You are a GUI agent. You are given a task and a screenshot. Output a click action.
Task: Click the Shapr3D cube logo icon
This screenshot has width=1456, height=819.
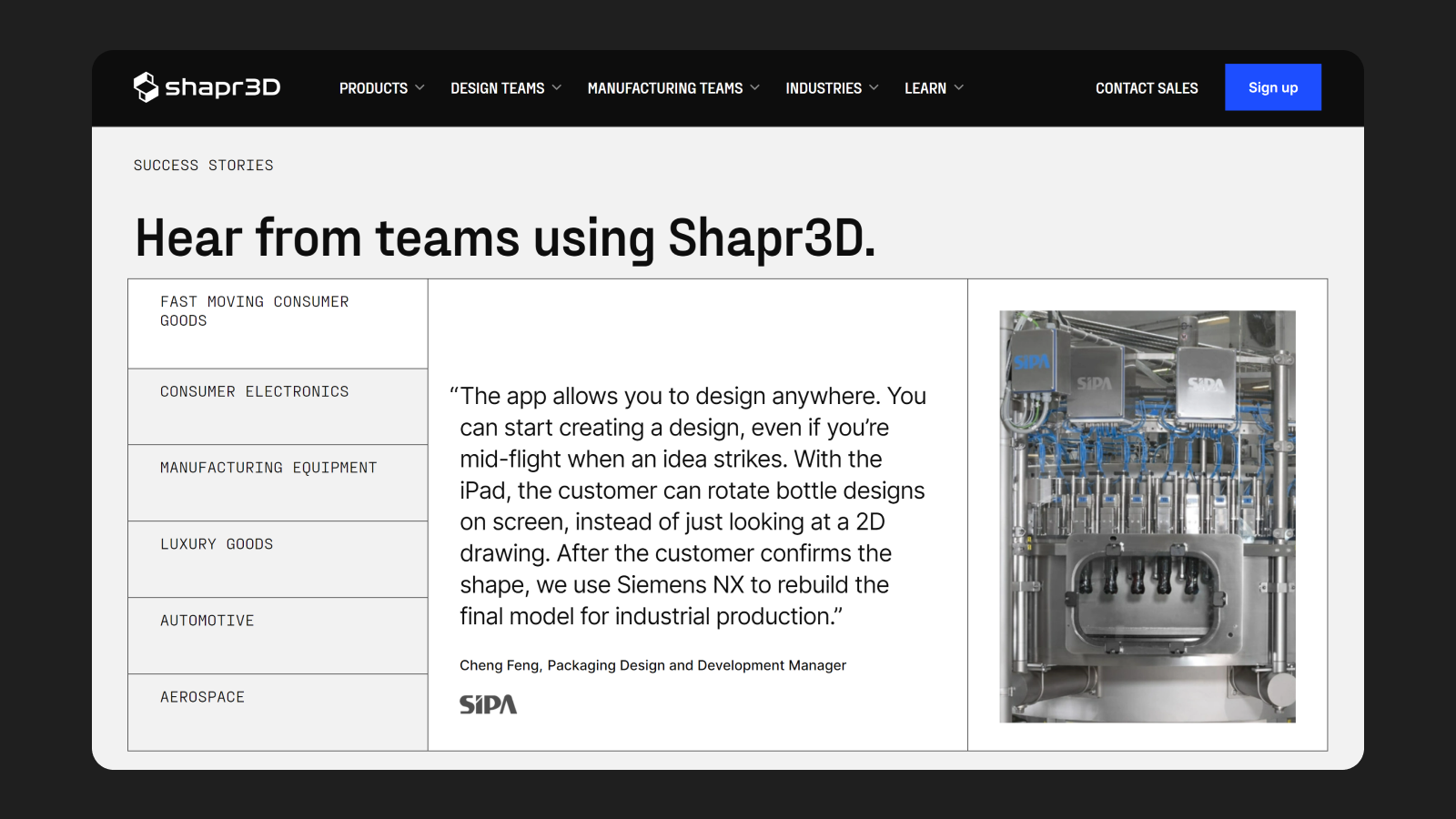tap(146, 87)
